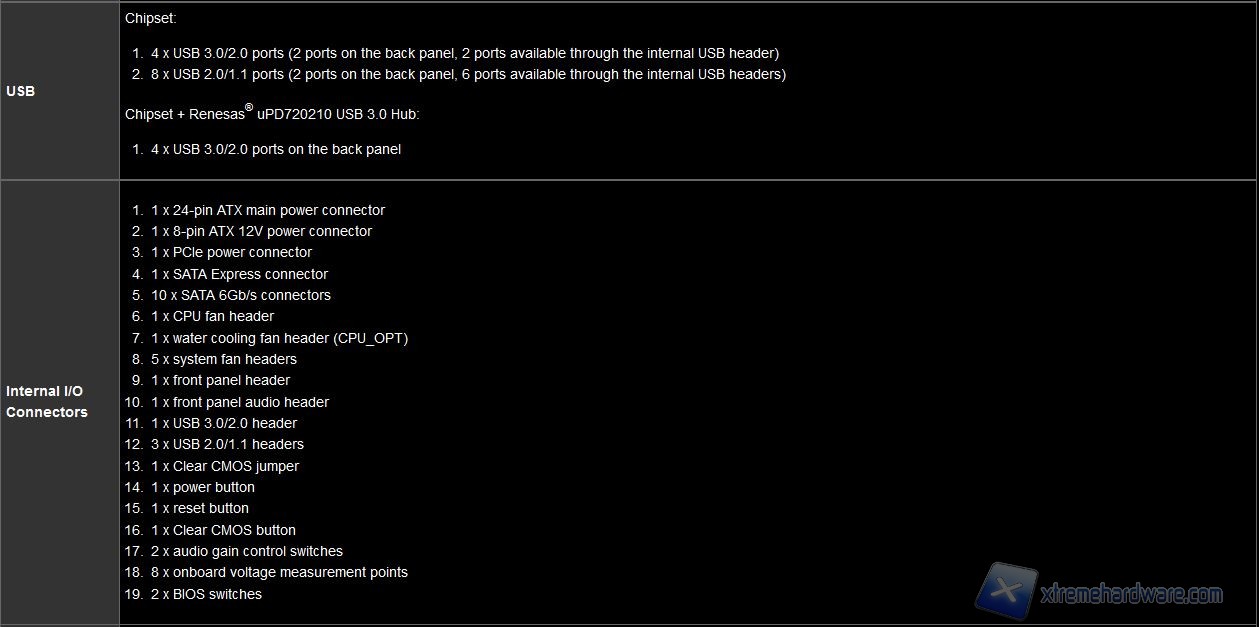Click the onboard voltage measurement points entry

(x=279, y=572)
